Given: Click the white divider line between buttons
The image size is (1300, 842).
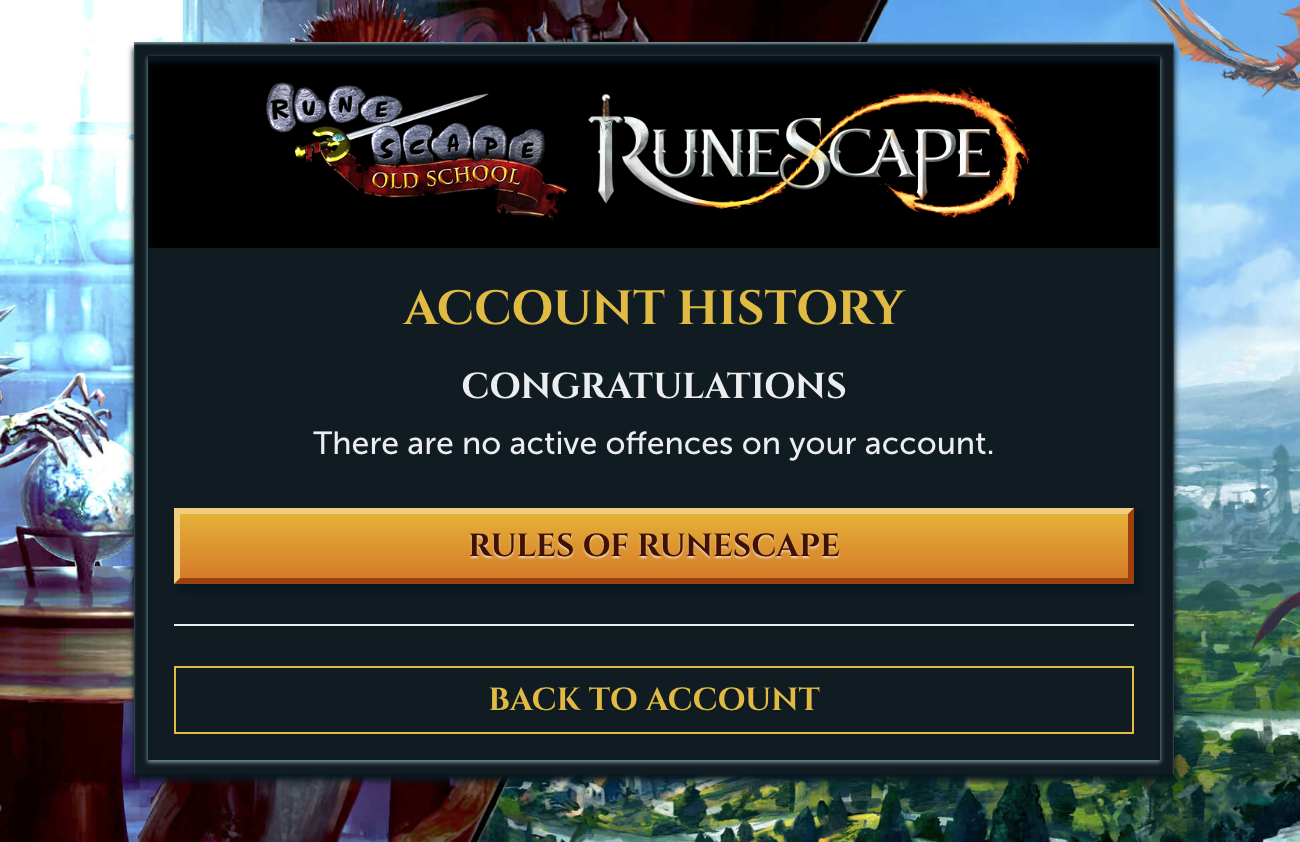Looking at the screenshot, I should coord(654,625).
